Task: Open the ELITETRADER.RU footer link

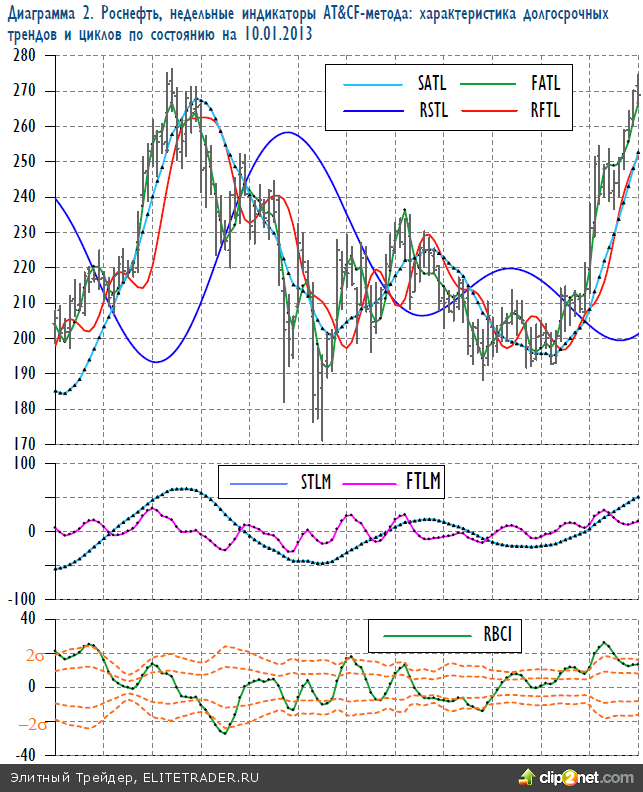Action: click(201, 777)
